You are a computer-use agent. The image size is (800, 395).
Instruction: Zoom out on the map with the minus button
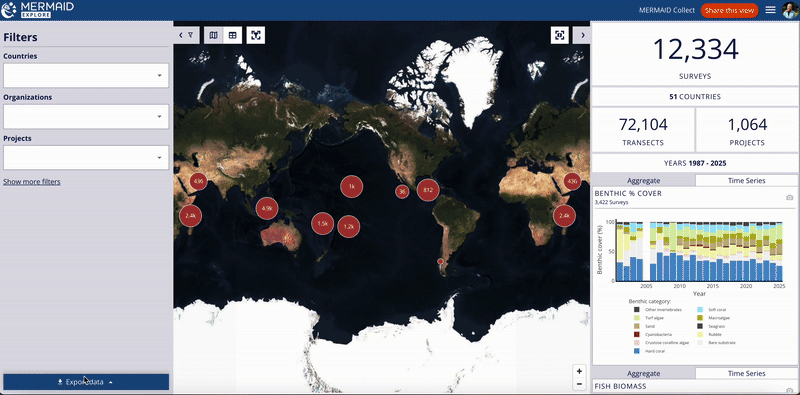tap(579, 384)
